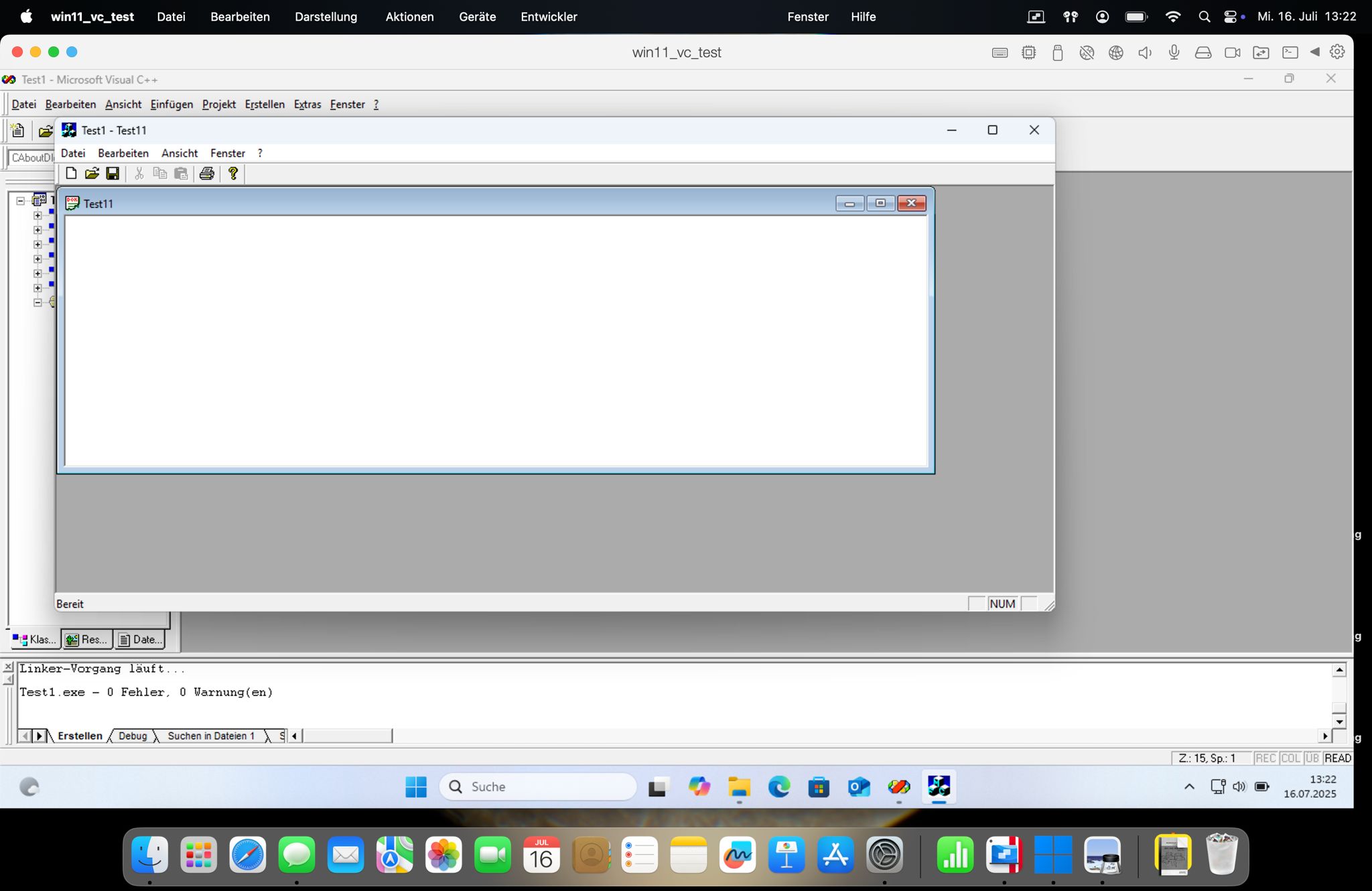Click the Task View taskbar button
The height and width of the screenshot is (891, 1372).
coord(659,786)
